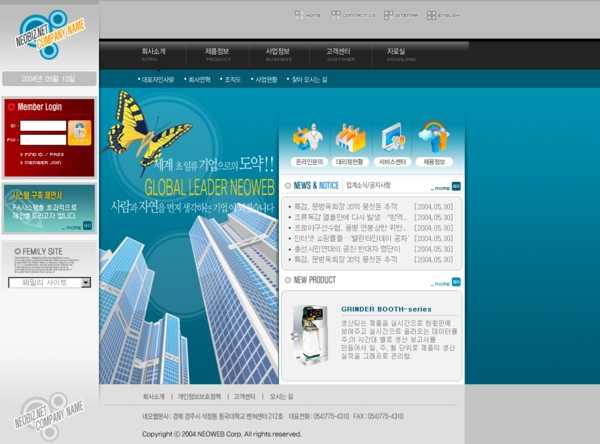
Task: Click the gray footer company logo
Action: (x=49, y=416)
